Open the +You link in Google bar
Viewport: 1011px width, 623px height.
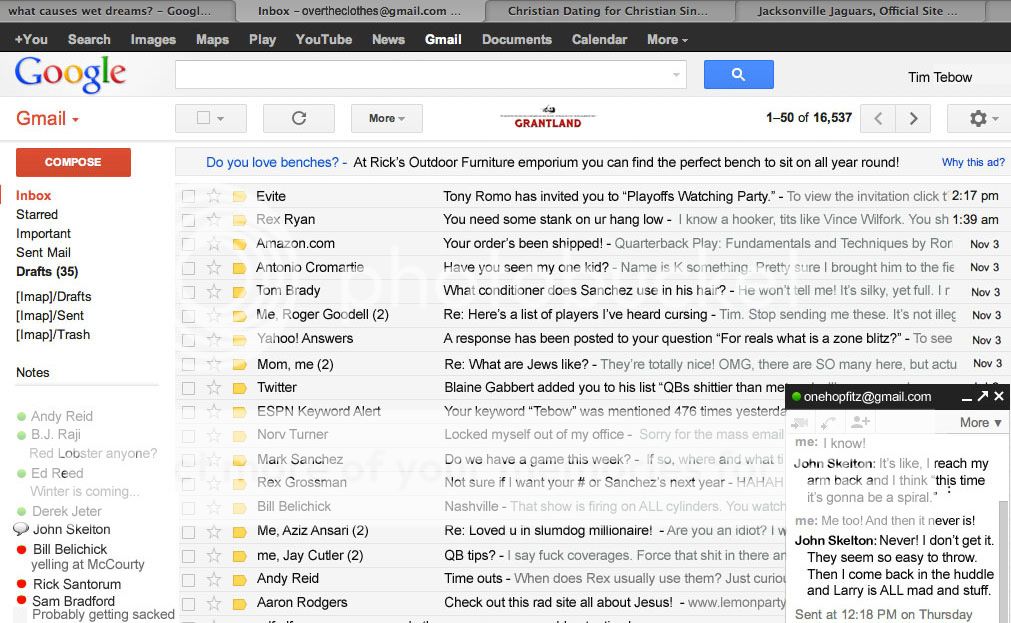click(31, 39)
